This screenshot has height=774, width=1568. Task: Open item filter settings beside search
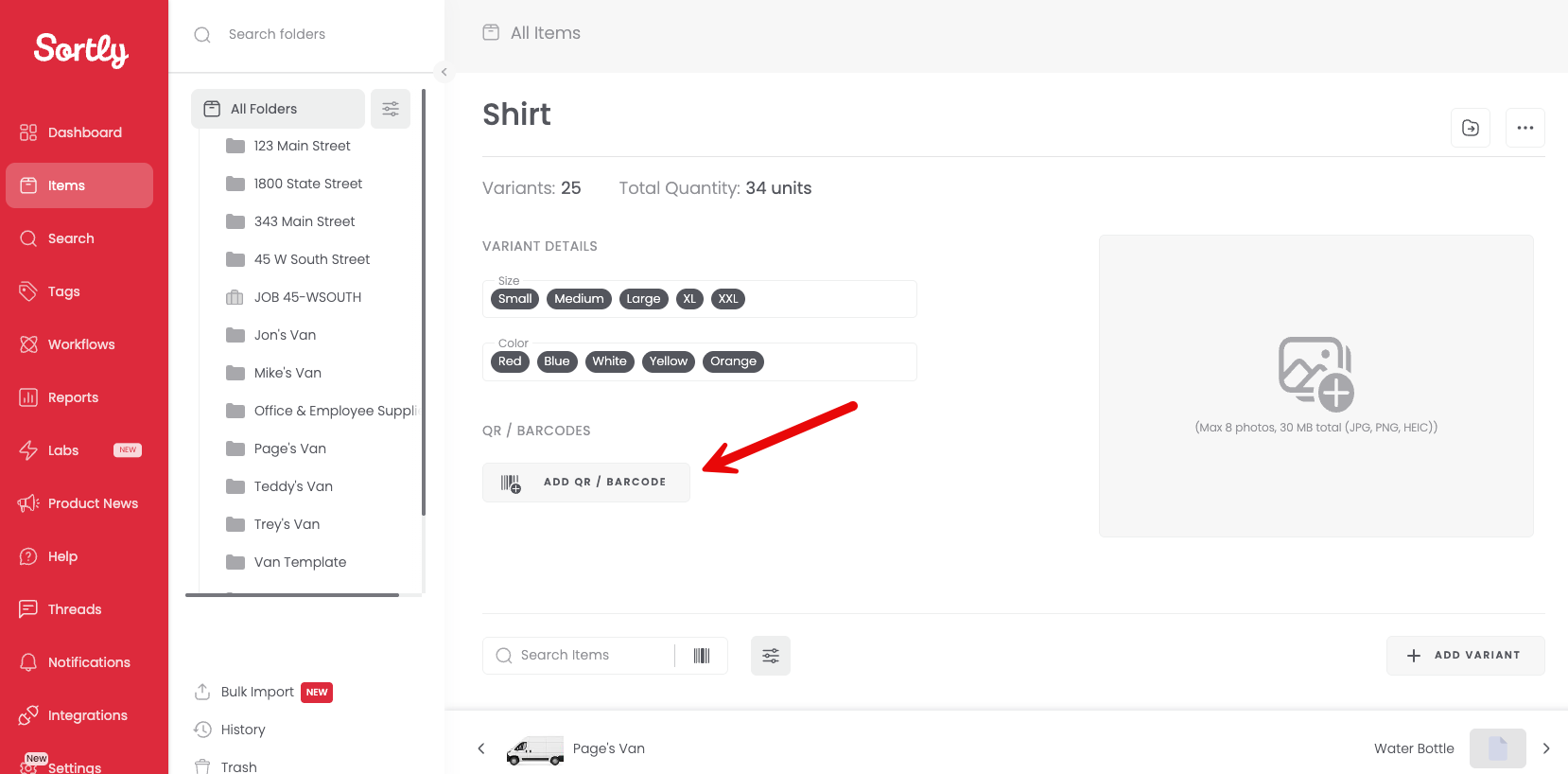click(x=771, y=656)
